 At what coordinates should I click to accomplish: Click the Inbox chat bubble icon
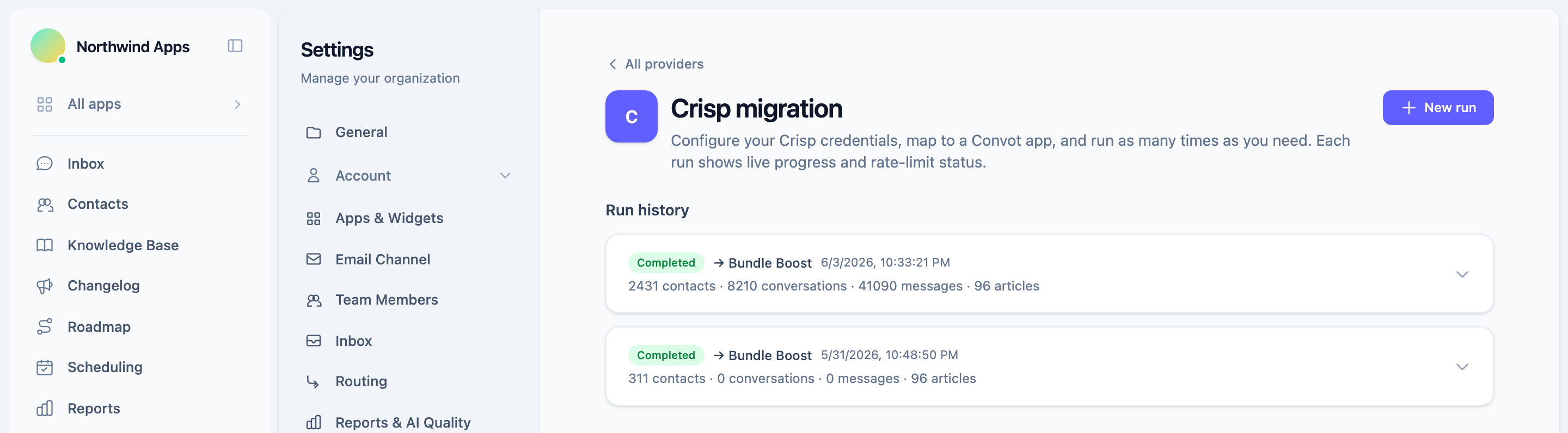pyautogui.click(x=45, y=164)
